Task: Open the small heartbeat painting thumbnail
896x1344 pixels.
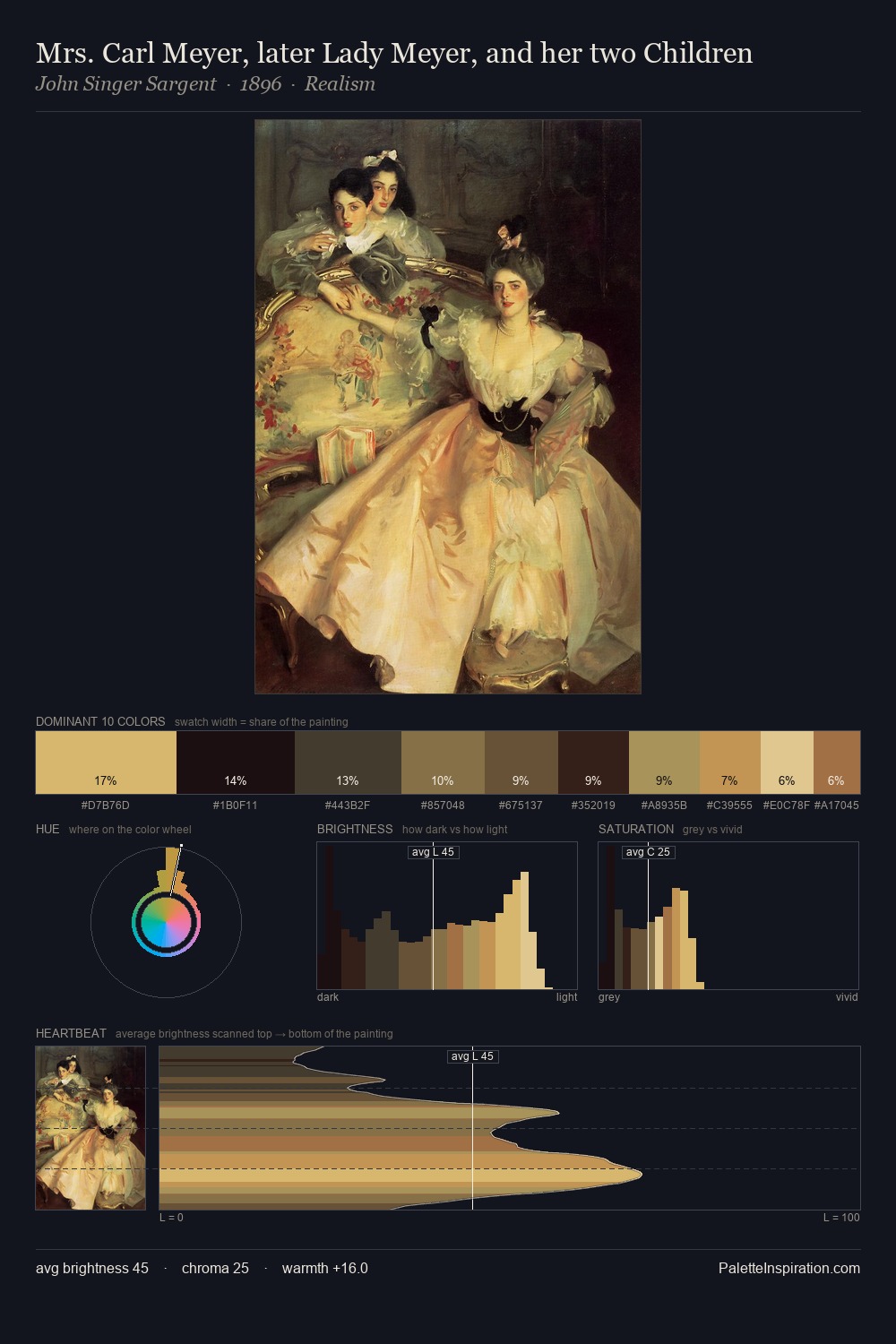Action: coord(90,1128)
